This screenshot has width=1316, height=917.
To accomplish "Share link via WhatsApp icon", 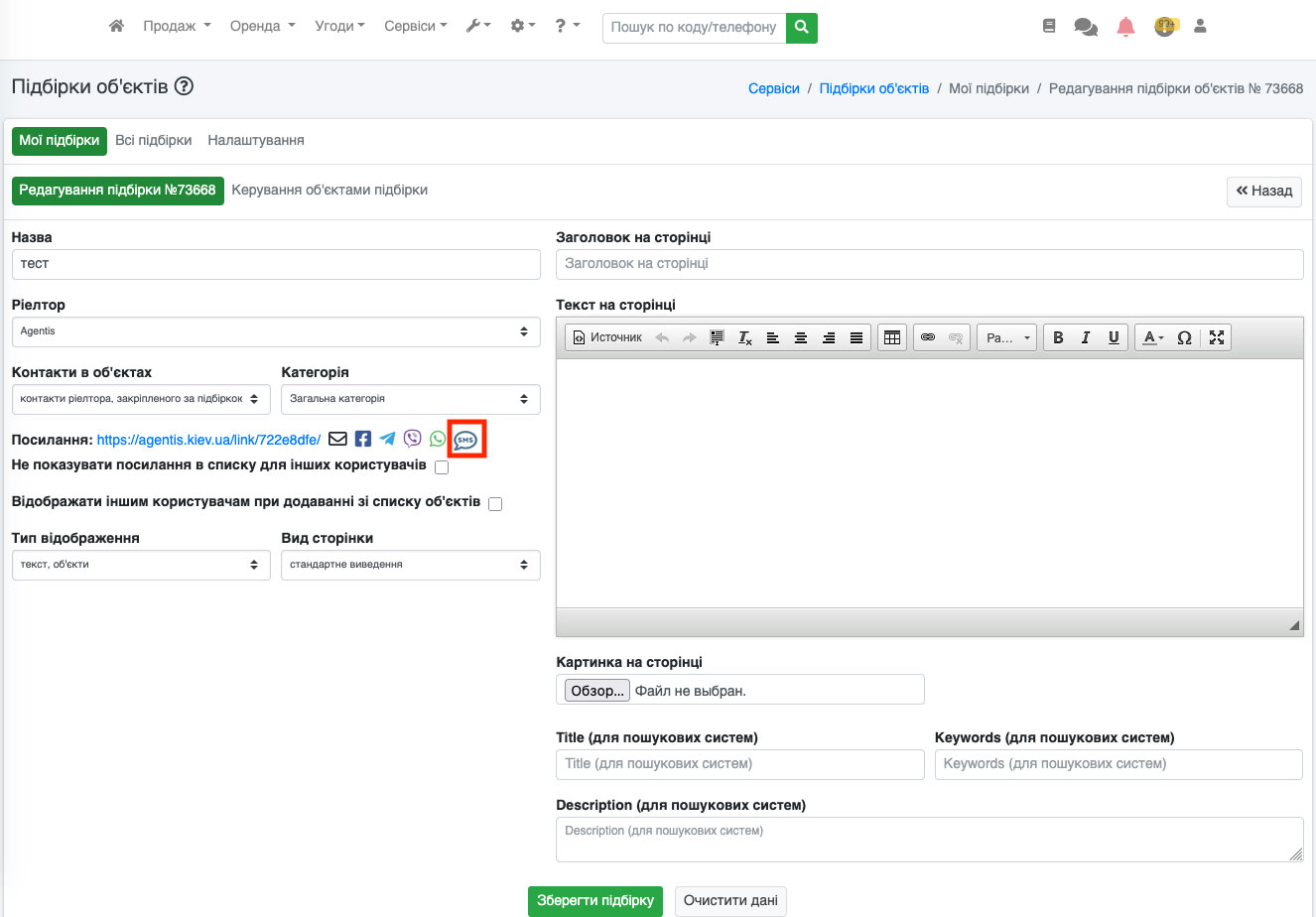I will pyautogui.click(x=438, y=439).
